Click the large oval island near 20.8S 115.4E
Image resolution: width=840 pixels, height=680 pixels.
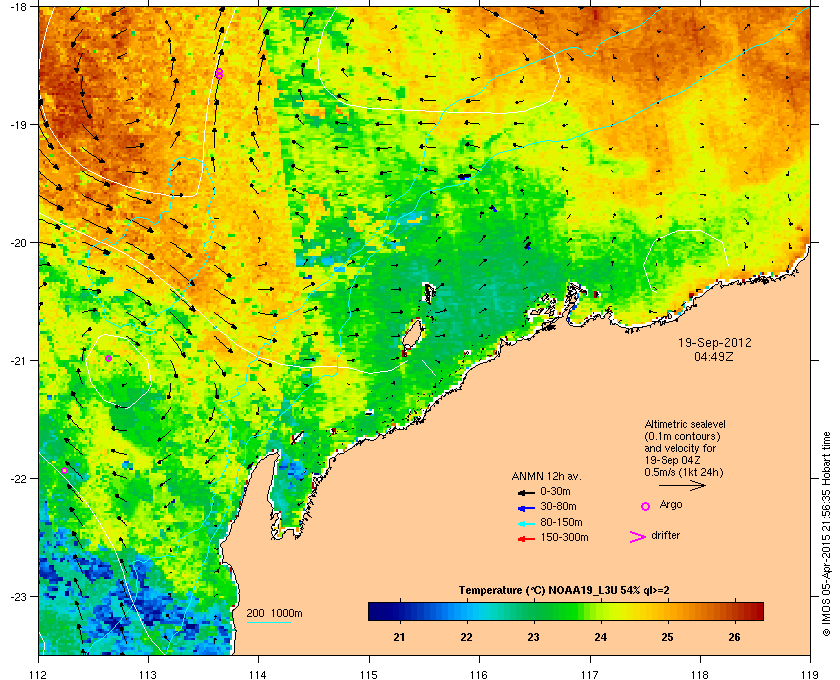[x=411, y=335]
